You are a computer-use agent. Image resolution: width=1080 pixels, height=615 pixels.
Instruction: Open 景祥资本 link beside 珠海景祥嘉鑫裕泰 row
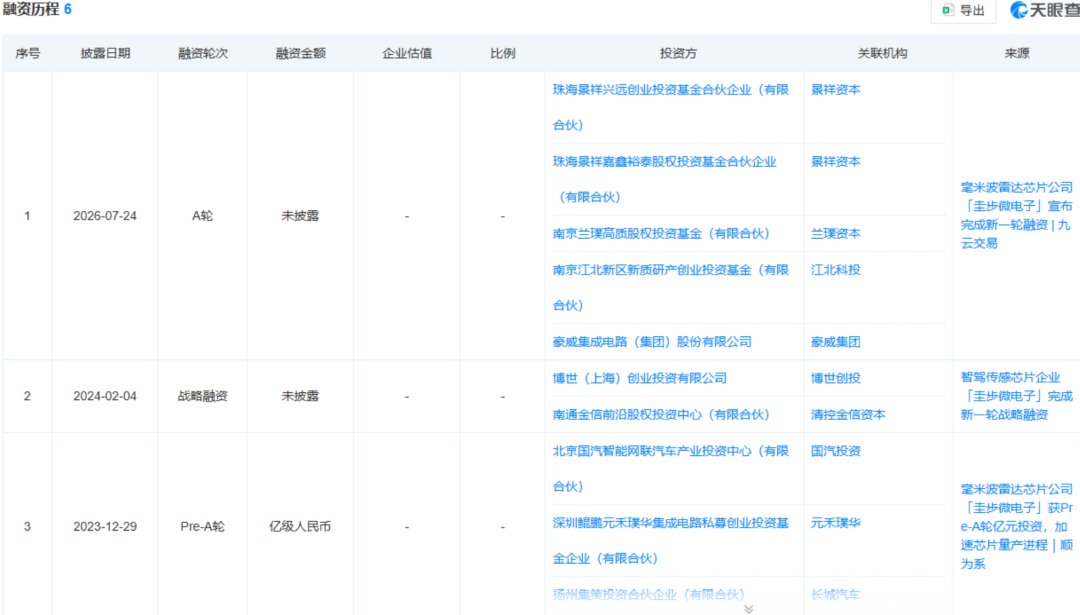(835, 162)
